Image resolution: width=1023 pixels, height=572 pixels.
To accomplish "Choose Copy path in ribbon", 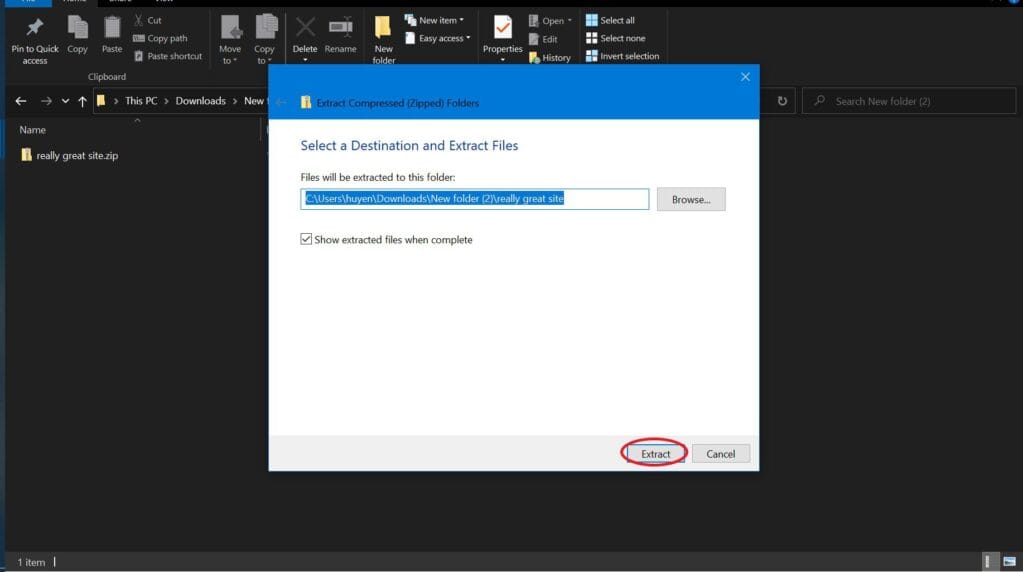I will (160, 38).
